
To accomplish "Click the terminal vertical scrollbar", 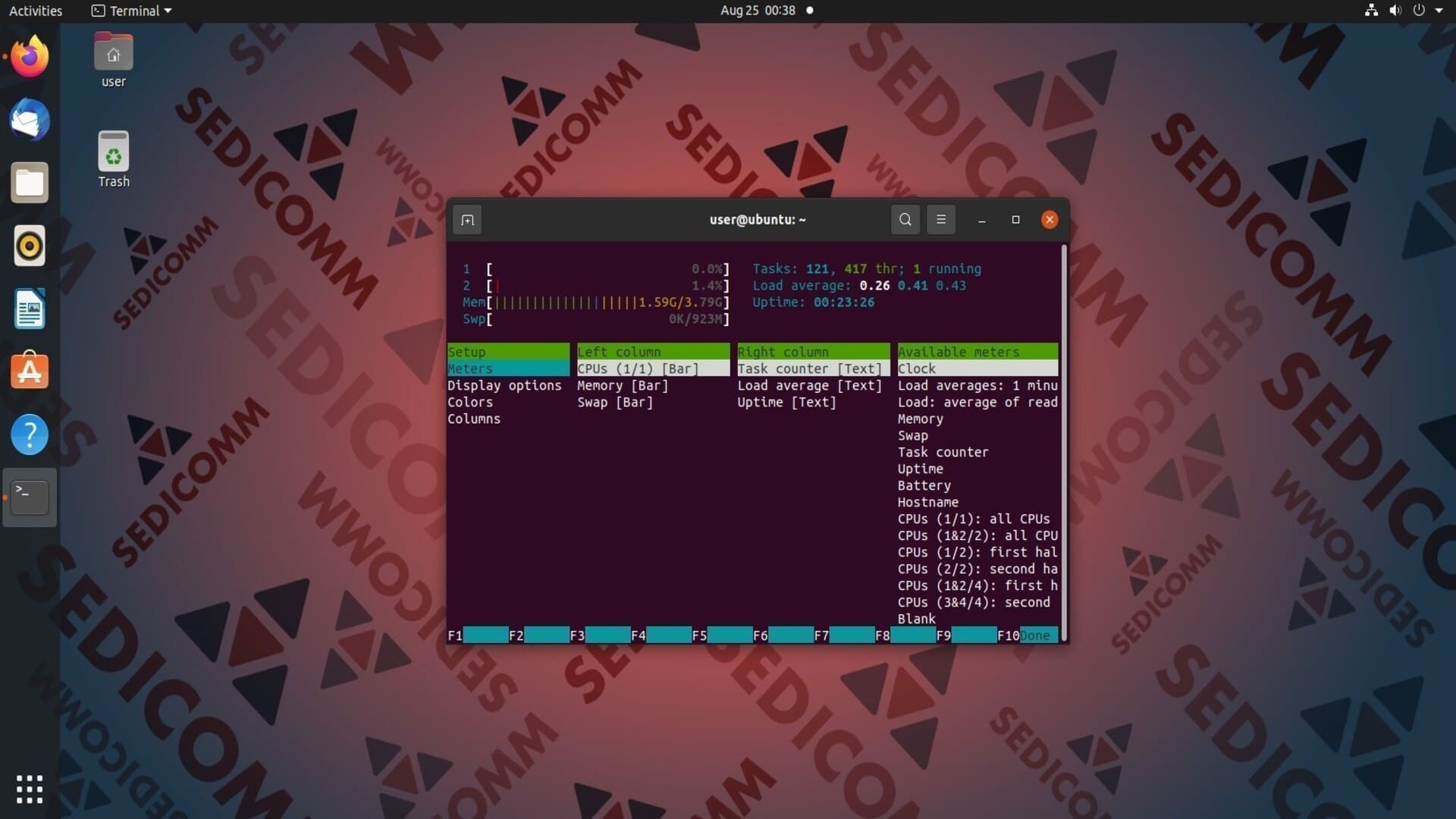I will pos(1064,443).
